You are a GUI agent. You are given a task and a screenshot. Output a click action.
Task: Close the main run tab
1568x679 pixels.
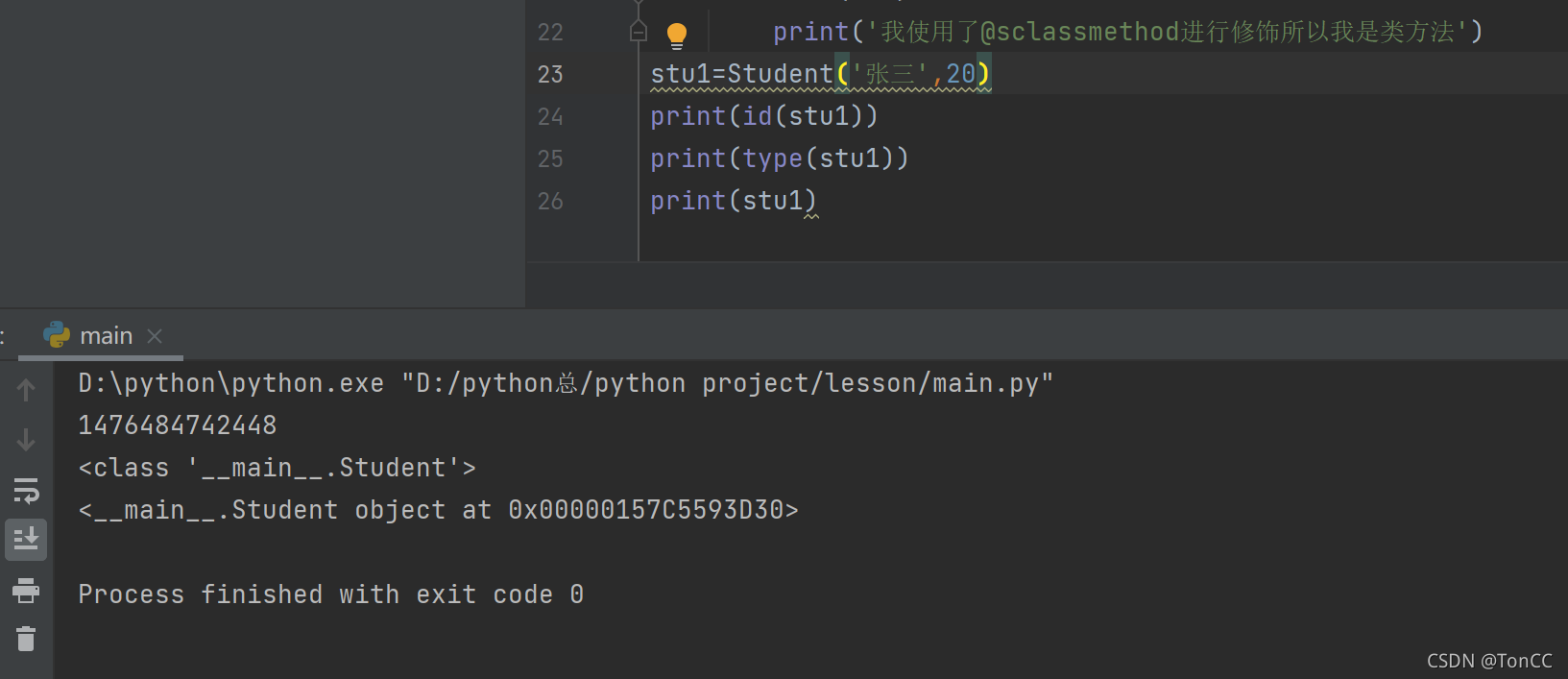coord(155,336)
